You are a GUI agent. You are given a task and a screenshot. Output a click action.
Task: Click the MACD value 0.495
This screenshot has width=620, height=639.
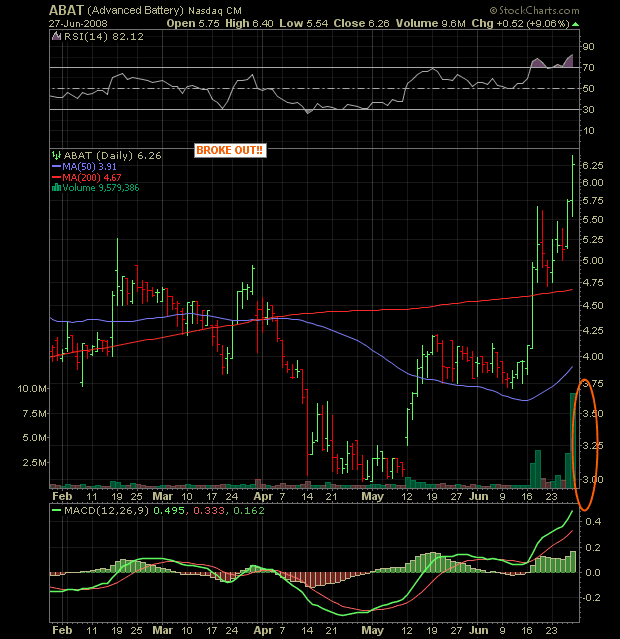(169, 511)
